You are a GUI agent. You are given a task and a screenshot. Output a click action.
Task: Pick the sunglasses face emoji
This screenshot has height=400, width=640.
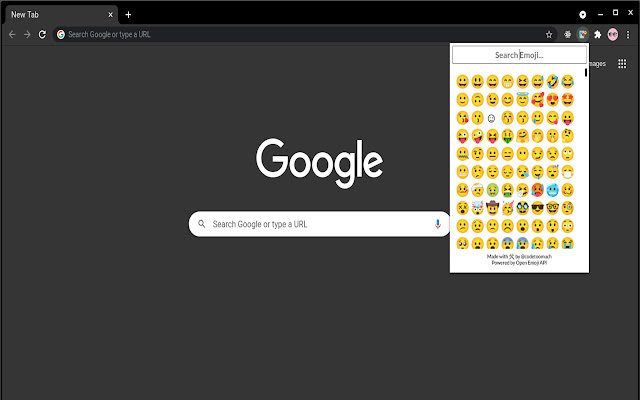[x=537, y=208]
